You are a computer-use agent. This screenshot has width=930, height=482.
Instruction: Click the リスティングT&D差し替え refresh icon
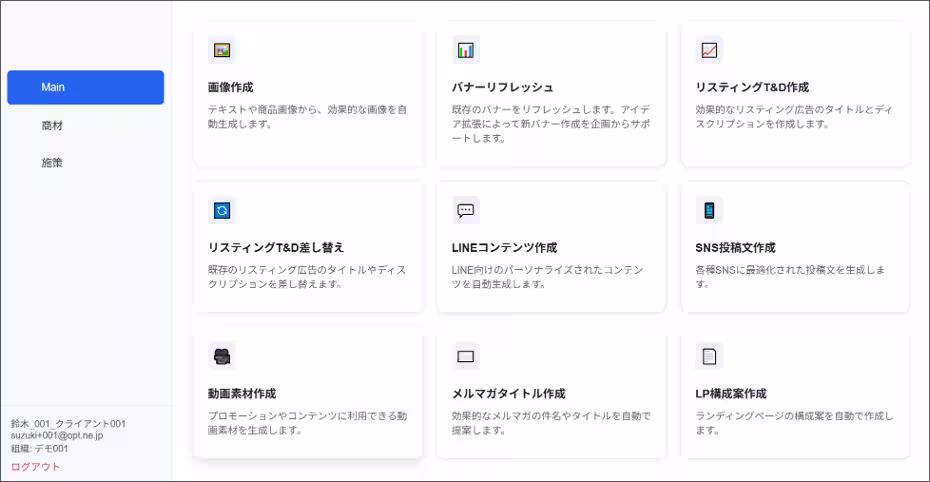coord(222,210)
